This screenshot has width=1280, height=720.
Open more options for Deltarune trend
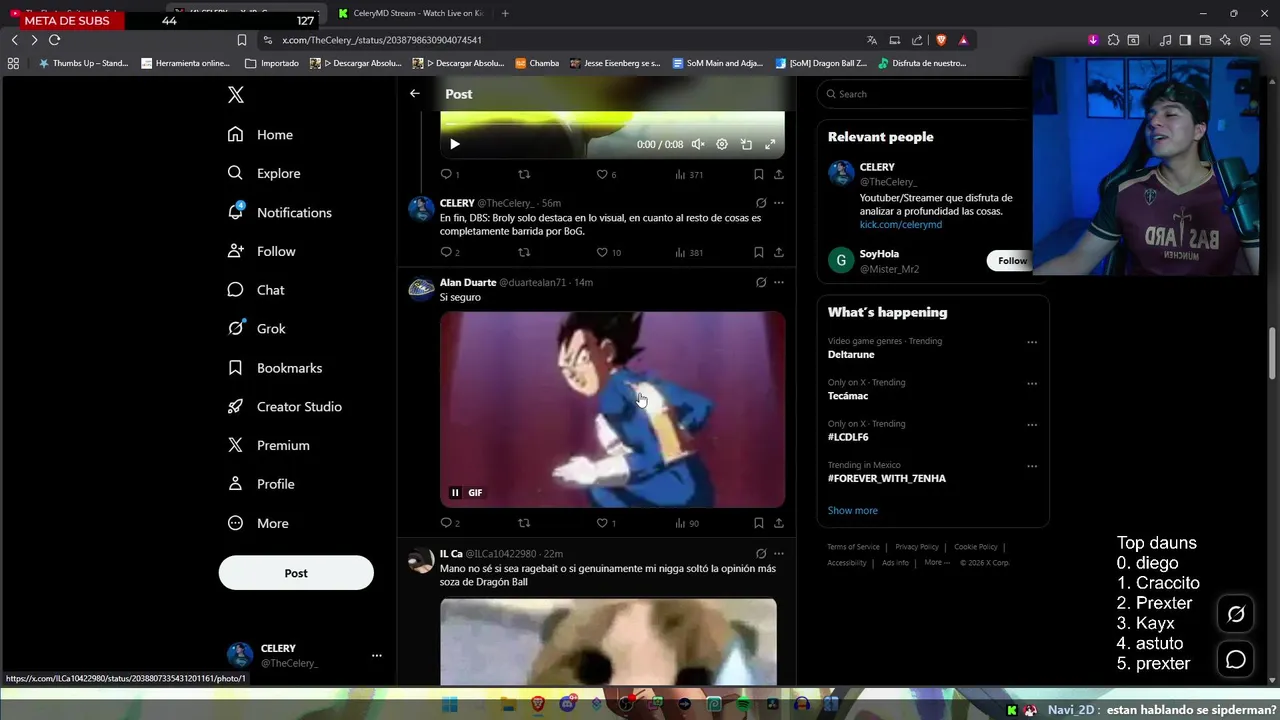click(1032, 342)
